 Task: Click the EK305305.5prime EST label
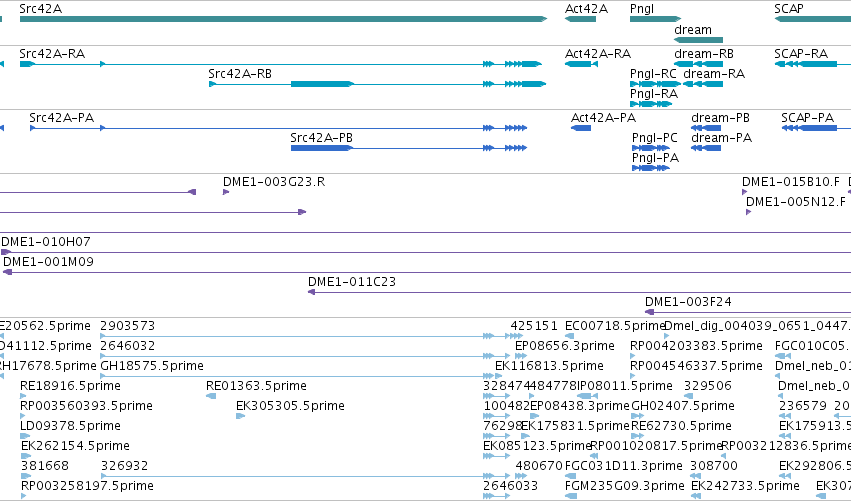coord(290,406)
